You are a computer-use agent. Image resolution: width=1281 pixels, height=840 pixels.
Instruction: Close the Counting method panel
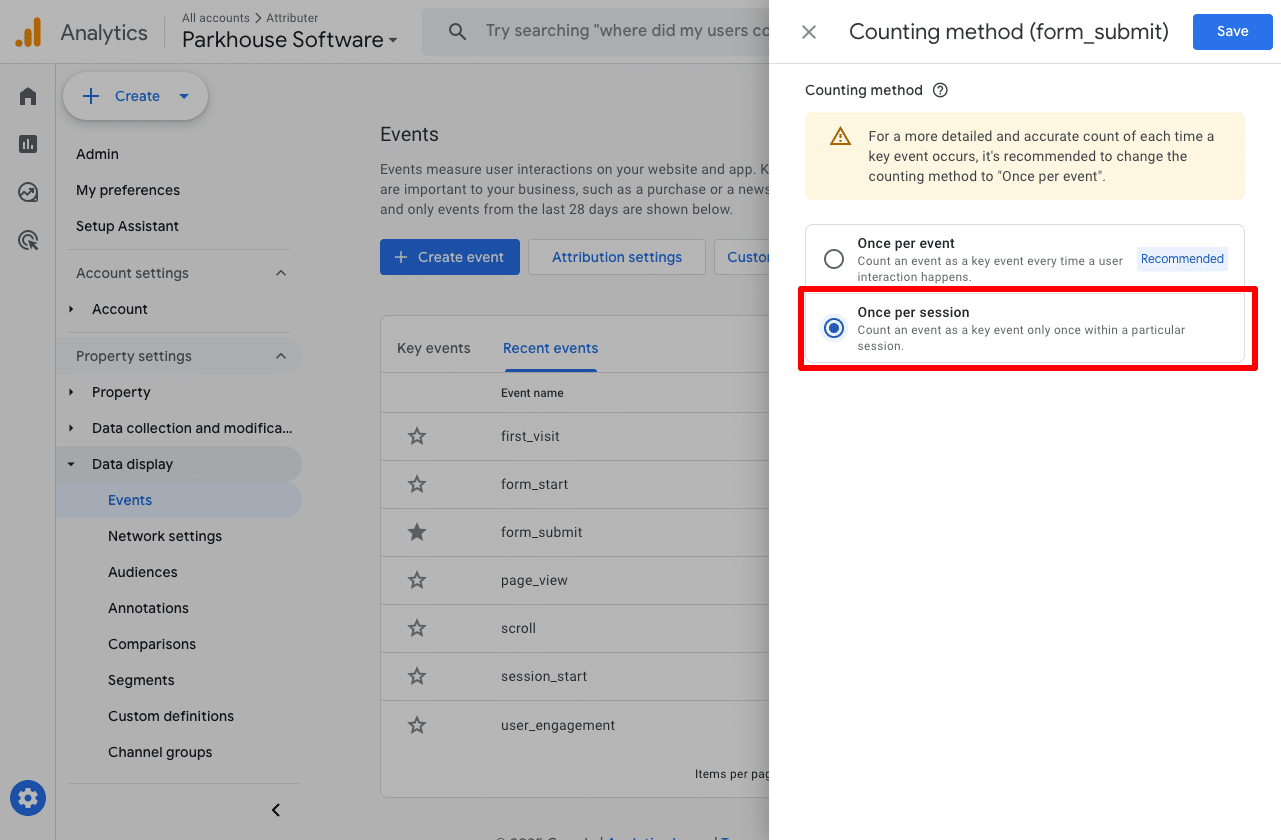808,31
